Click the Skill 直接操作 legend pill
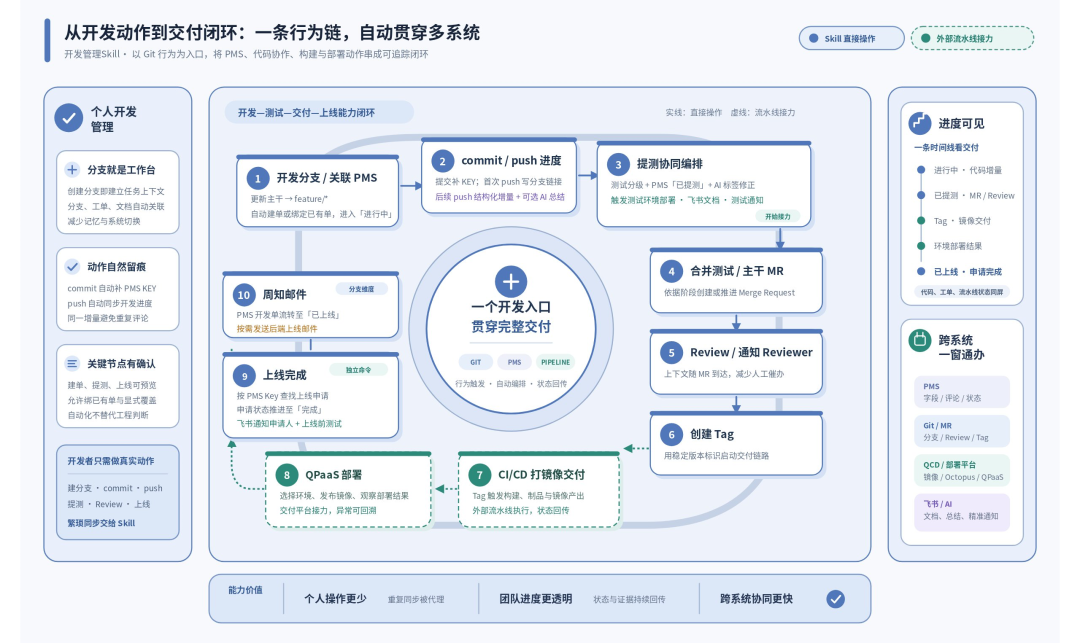Viewport: 1080px width, 643px height. pyautogui.click(x=851, y=39)
